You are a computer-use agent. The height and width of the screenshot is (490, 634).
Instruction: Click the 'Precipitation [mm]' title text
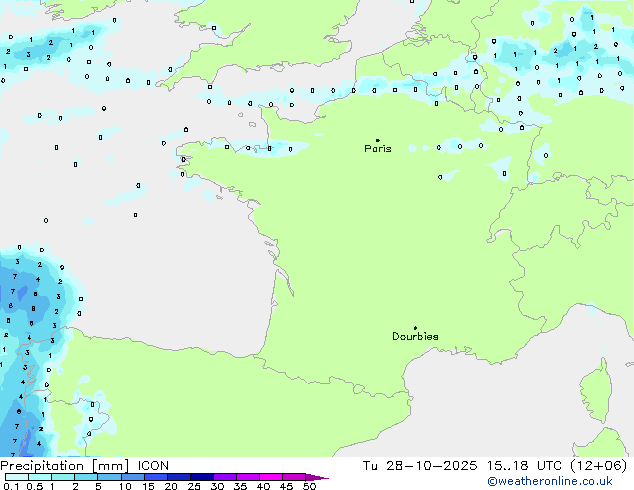click(x=65, y=466)
